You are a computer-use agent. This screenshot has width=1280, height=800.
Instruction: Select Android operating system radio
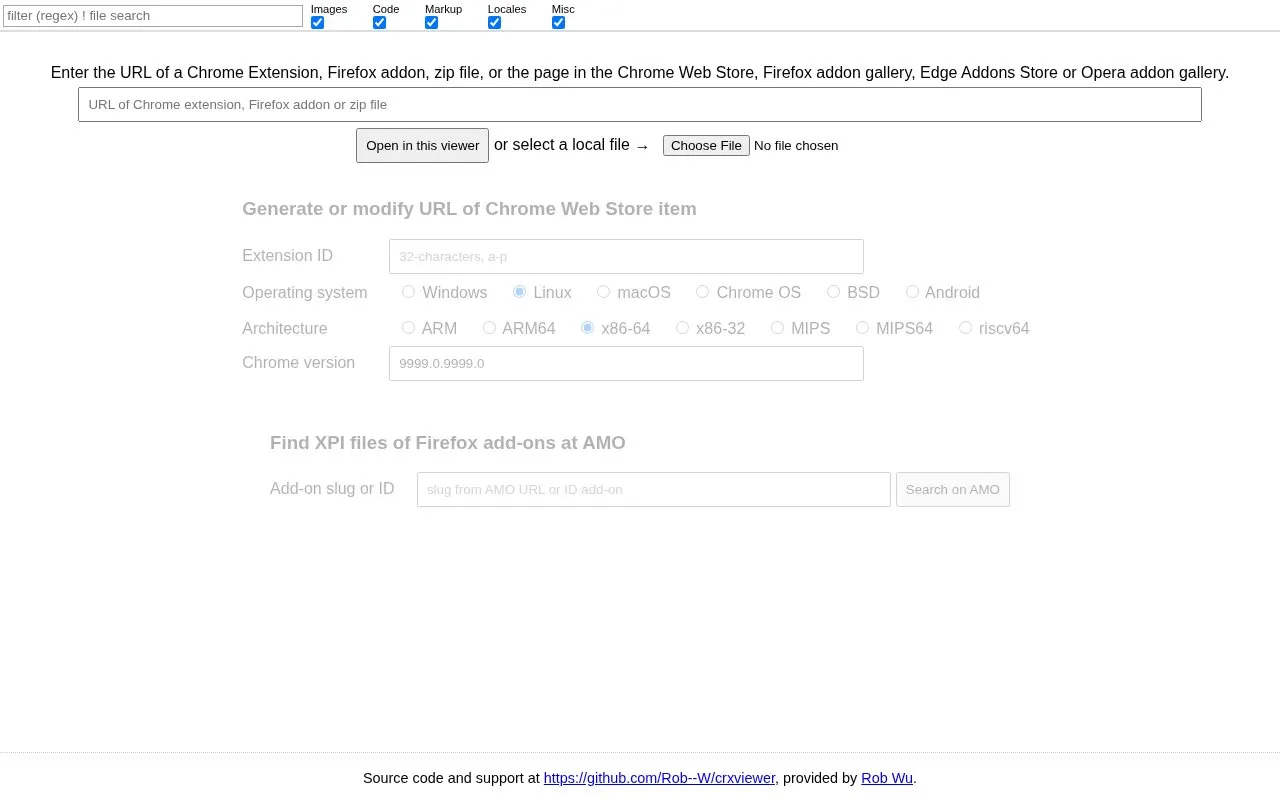point(912,292)
